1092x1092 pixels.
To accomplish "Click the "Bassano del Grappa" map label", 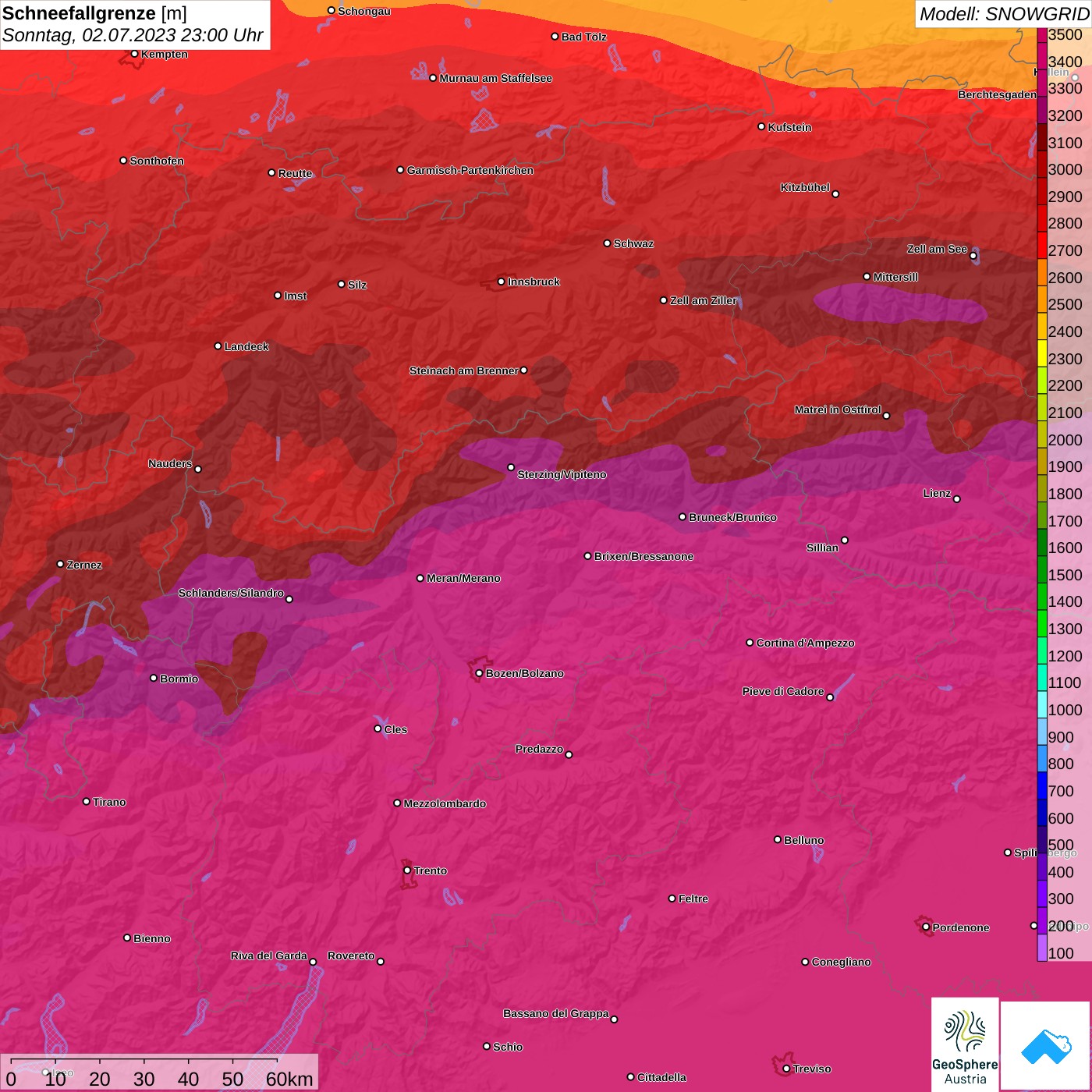I will (556, 1013).
